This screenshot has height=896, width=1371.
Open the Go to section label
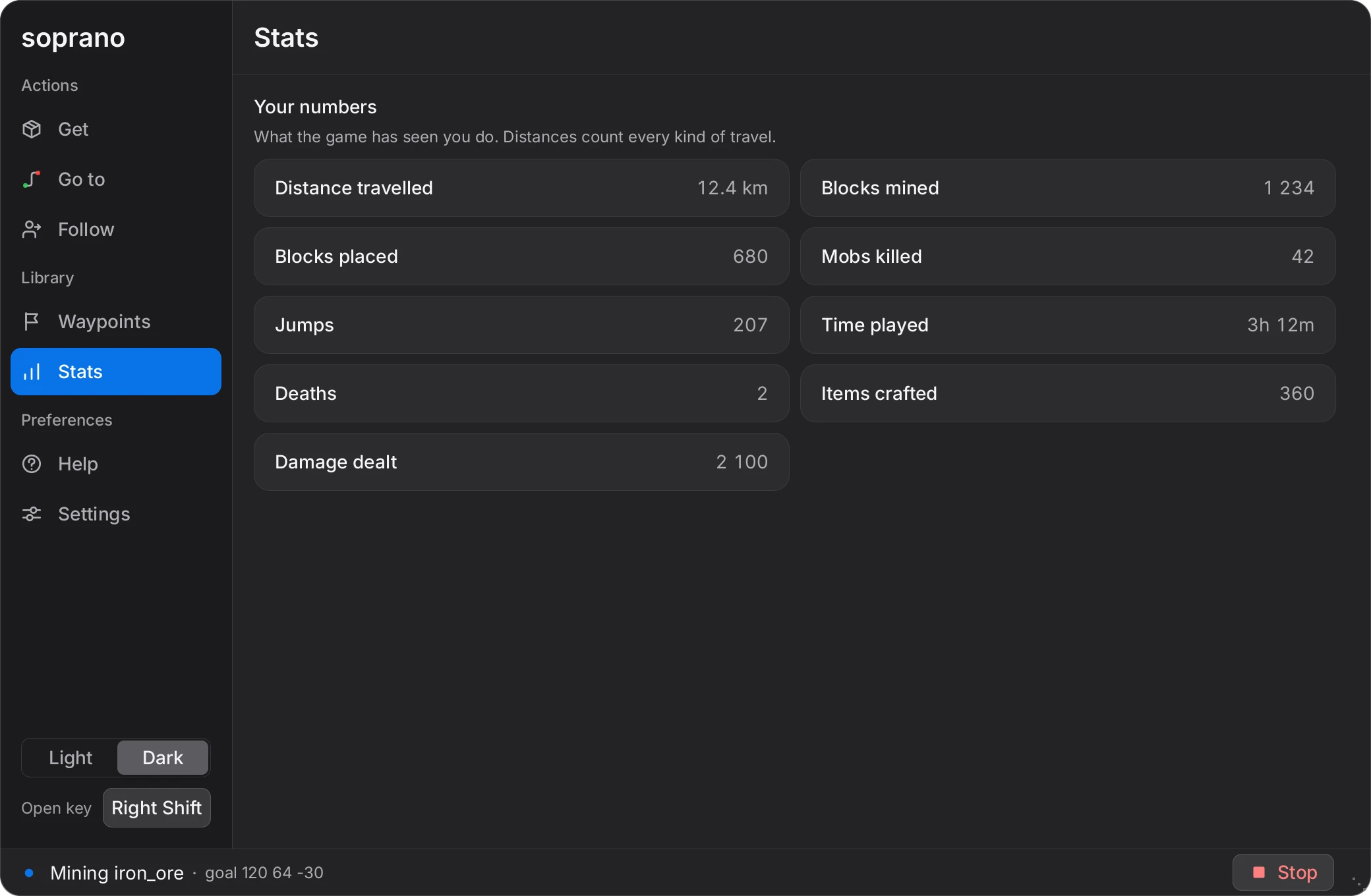click(82, 179)
